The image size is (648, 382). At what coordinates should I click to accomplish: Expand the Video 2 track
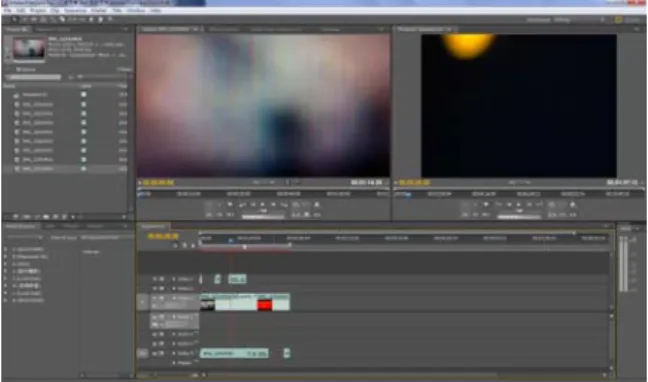(174, 288)
